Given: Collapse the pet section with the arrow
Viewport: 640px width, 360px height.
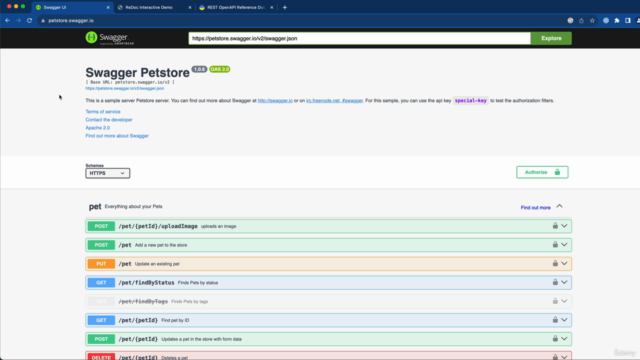Looking at the screenshot, I should 560,207.
